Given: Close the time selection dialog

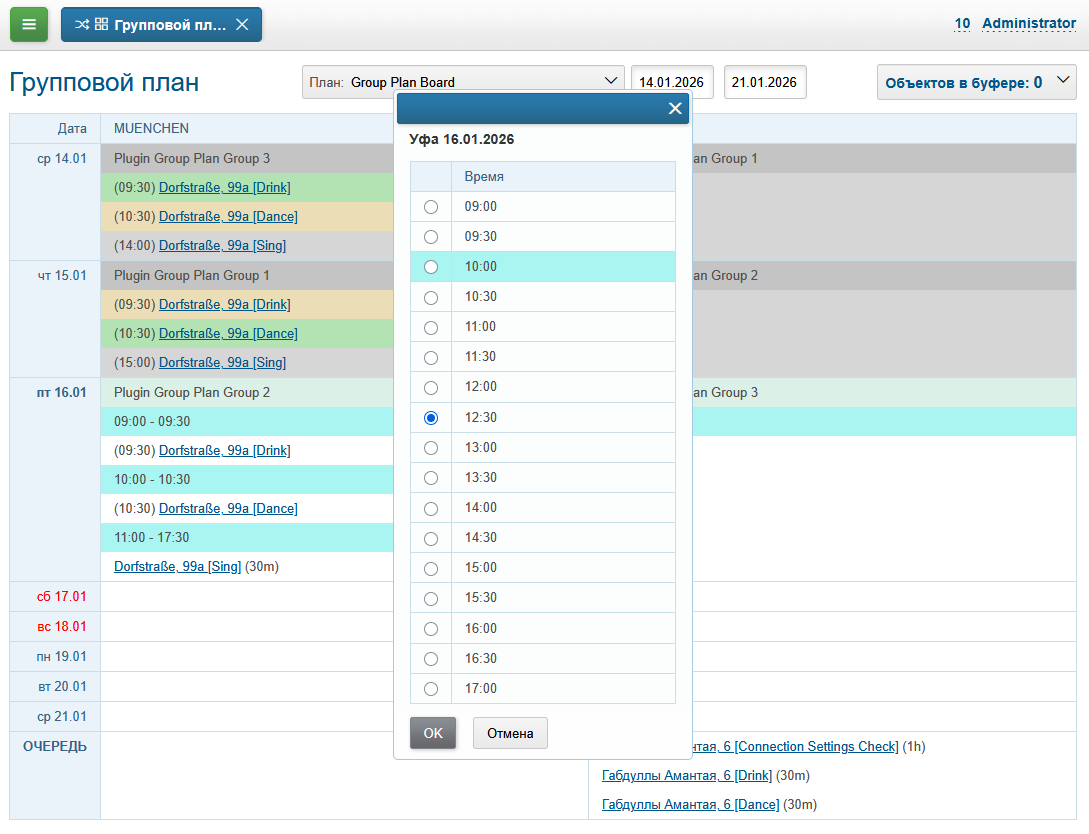Looking at the screenshot, I should [675, 109].
